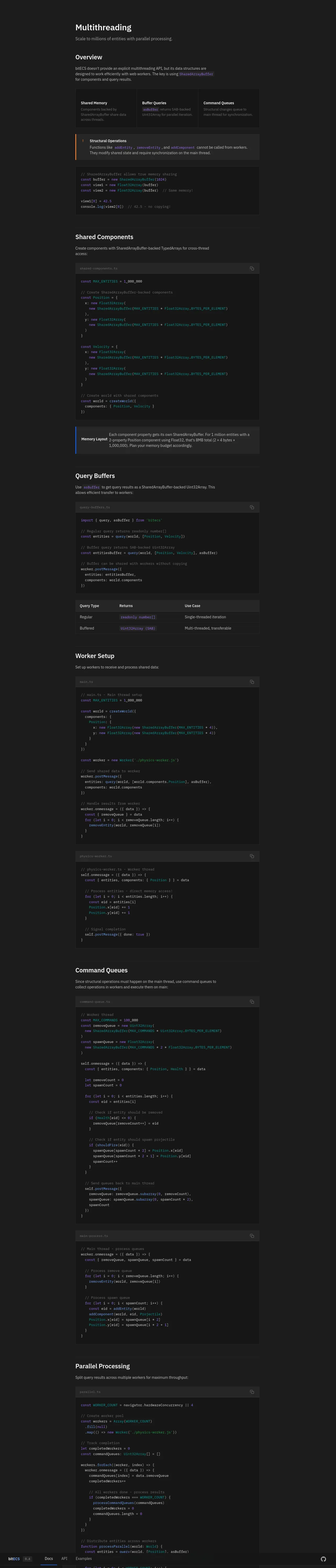This screenshot has width=336, height=1568.
Task: Click the SharedArrayBuffer inline code in Overview
Action: 196,74
